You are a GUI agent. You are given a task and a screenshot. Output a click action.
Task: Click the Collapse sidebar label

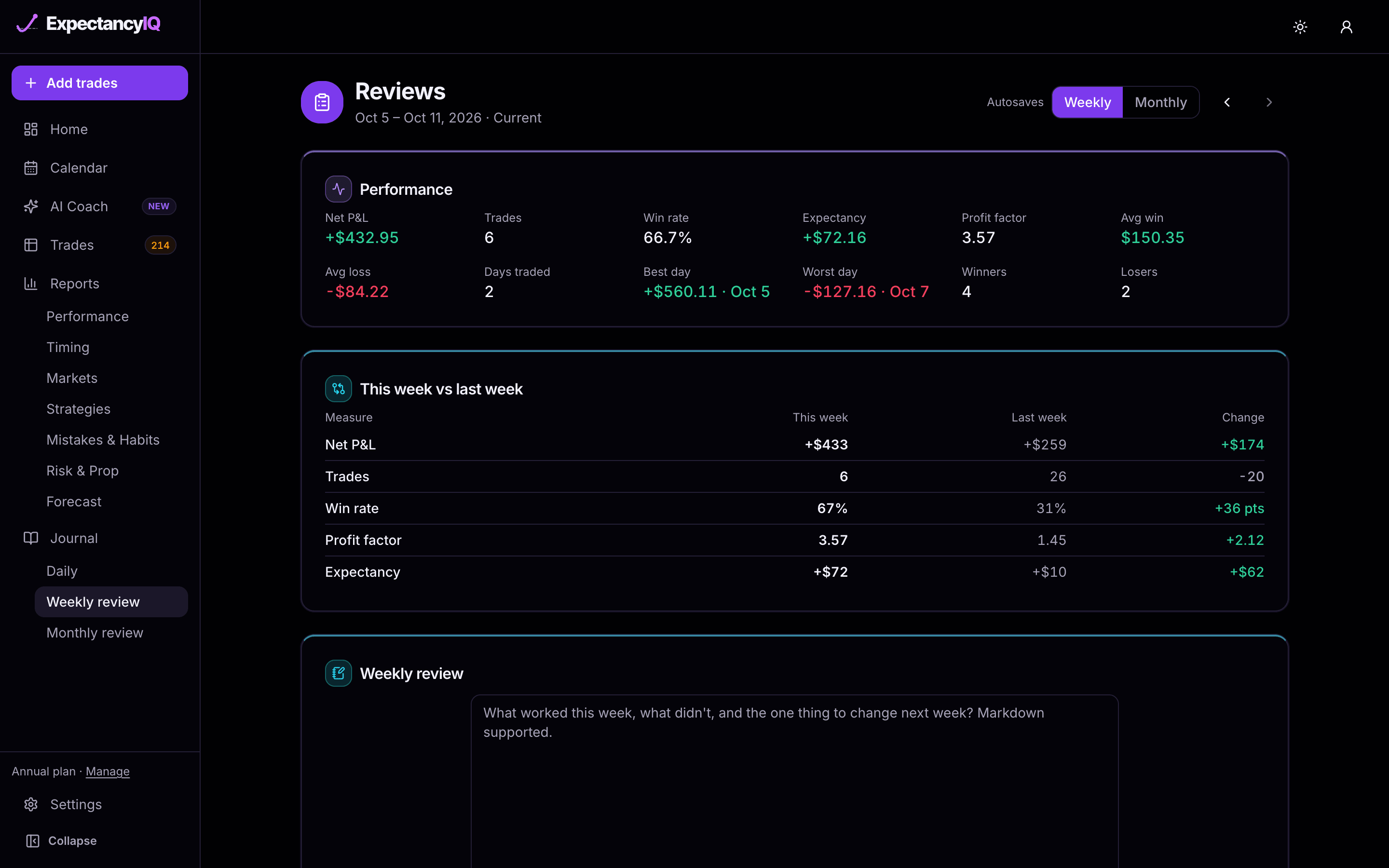pos(72,841)
